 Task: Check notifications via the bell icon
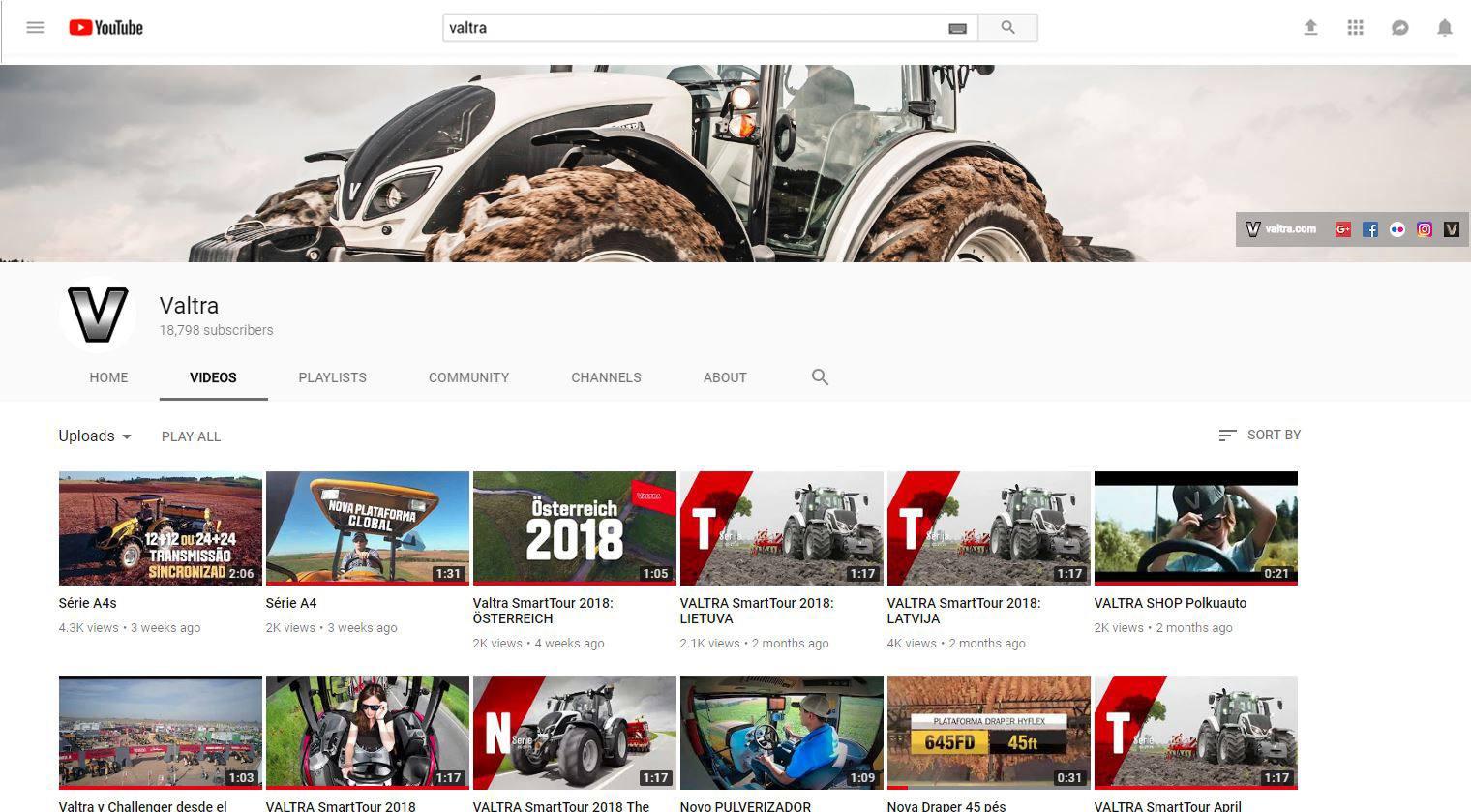[x=1444, y=27]
